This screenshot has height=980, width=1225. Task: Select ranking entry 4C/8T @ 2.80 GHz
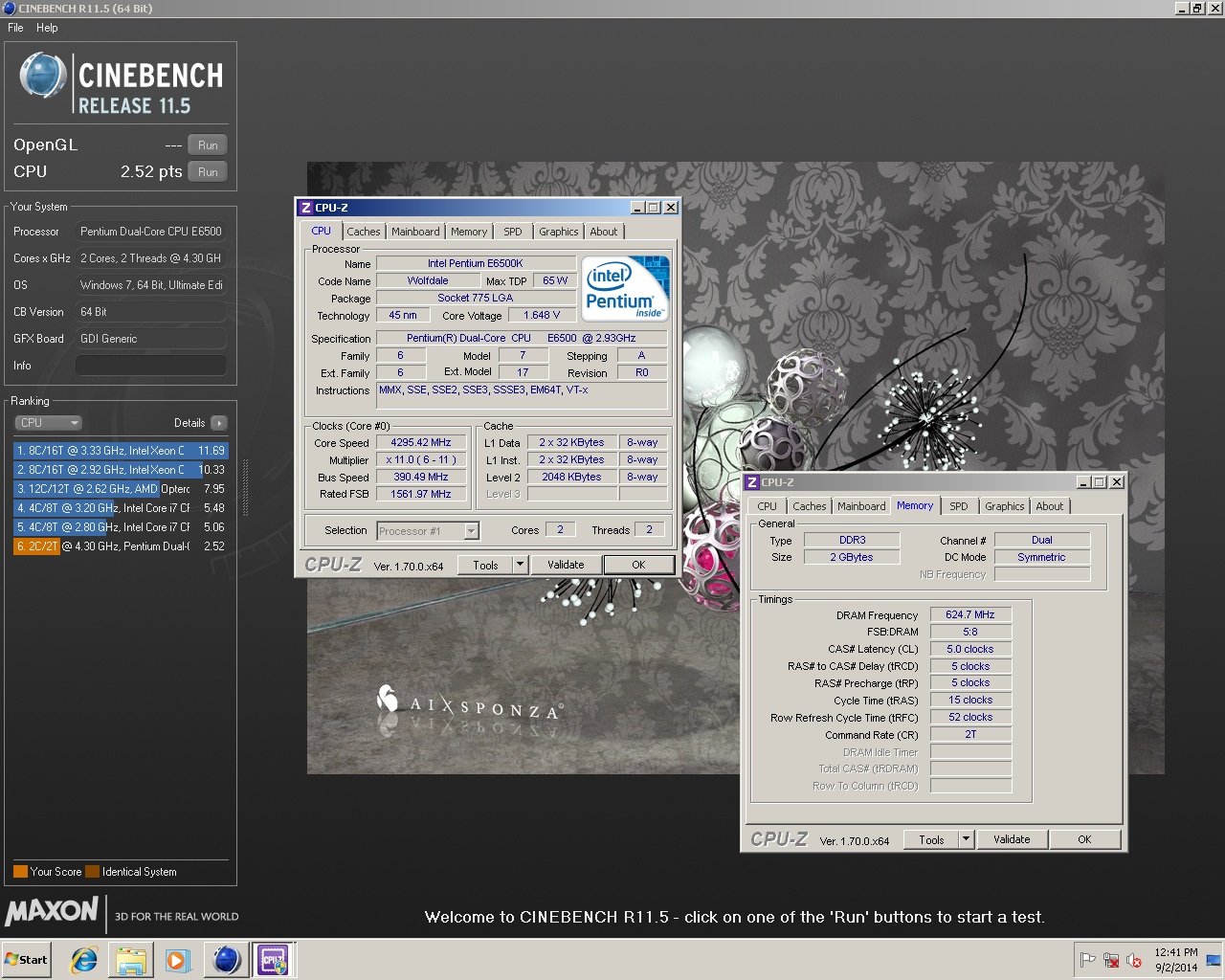pos(121,527)
